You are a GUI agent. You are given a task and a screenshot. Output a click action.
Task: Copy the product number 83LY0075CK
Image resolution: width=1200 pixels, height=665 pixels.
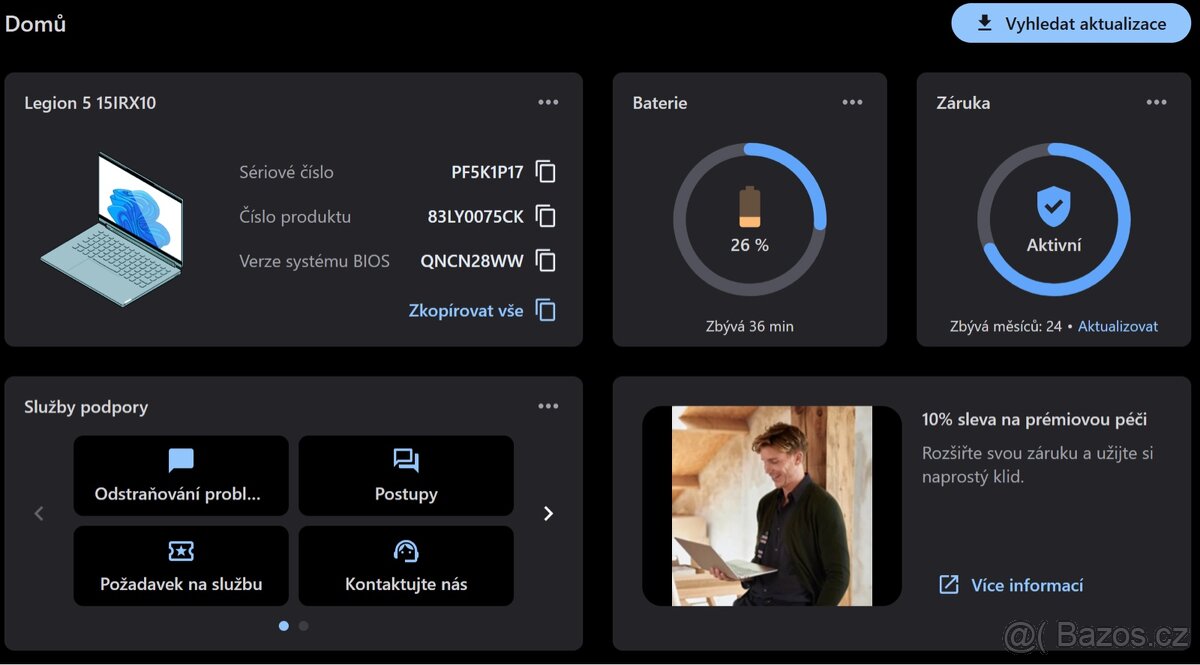pos(545,216)
